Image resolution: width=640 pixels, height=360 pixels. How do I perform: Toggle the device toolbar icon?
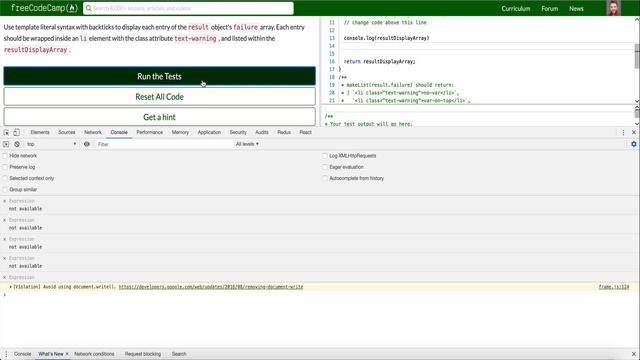click(16, 132)
